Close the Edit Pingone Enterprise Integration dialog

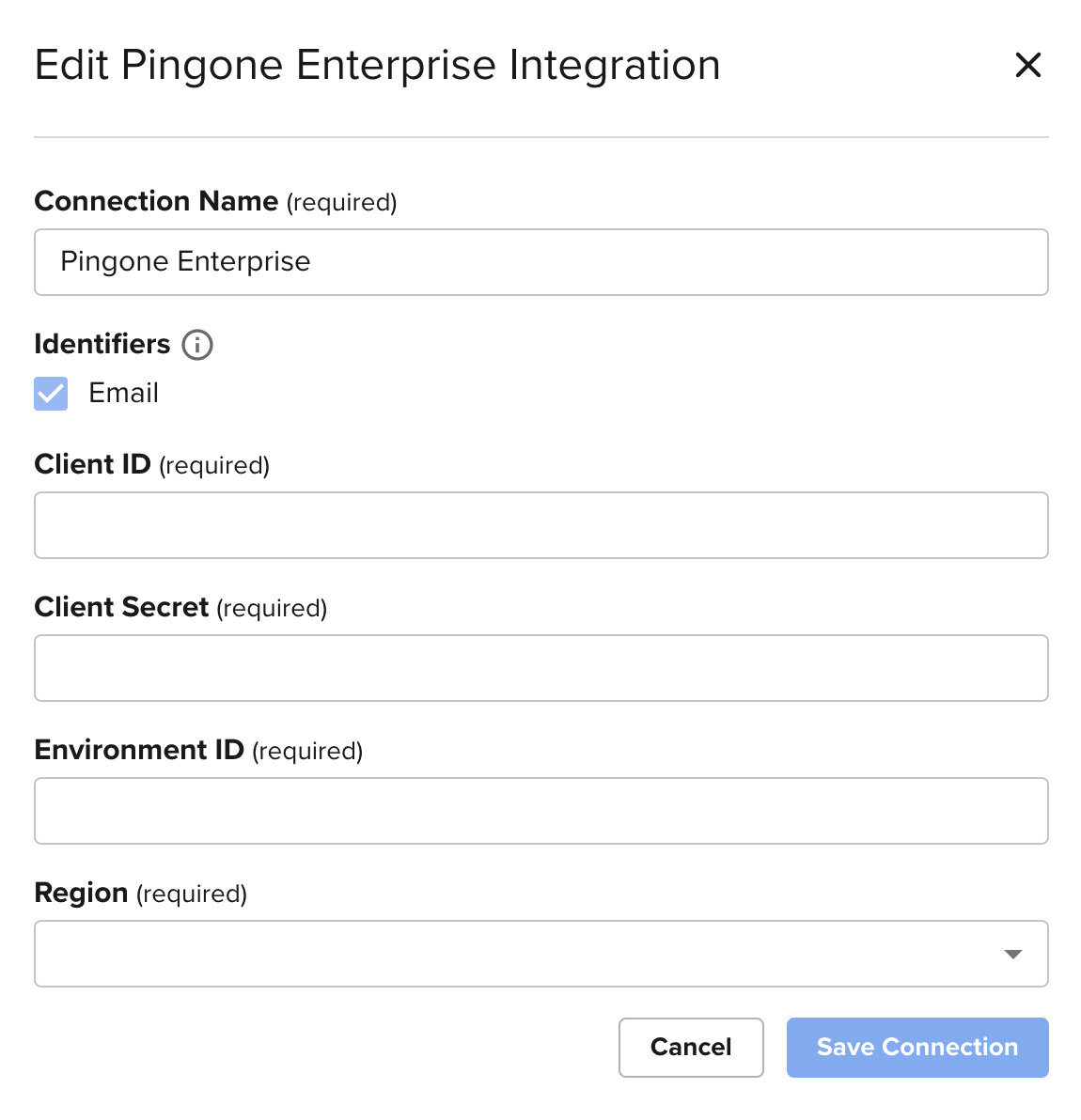click(x=1028, y=65)
